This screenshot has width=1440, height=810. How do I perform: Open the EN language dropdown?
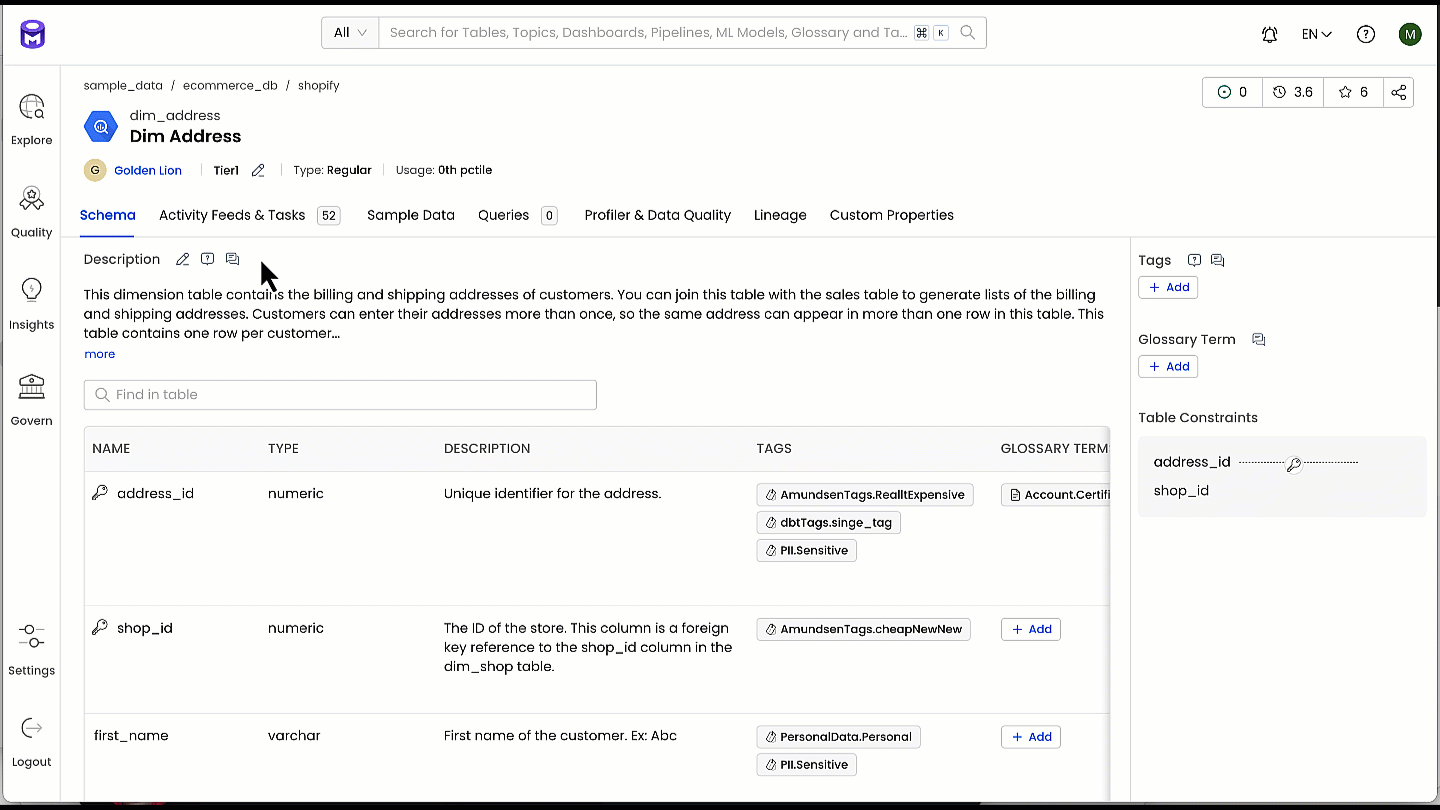pyautogui.click(x=1316, y=34)
